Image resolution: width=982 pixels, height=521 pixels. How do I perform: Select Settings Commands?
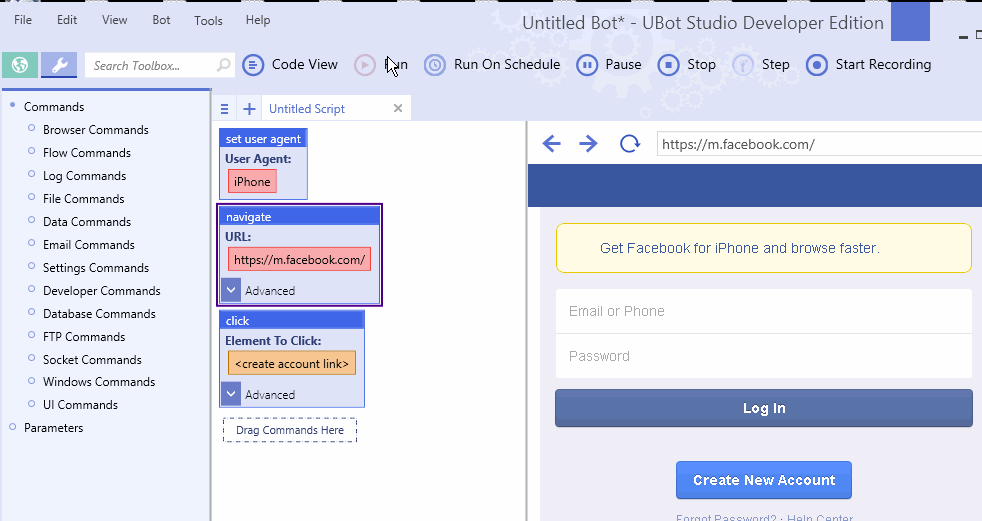tap(96, 268)
